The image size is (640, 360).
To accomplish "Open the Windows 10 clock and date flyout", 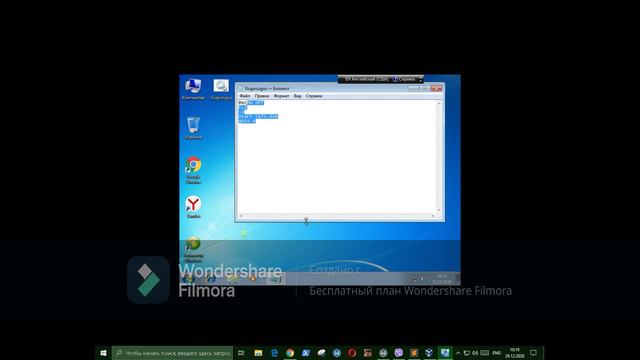I will (x=515, y=353).
